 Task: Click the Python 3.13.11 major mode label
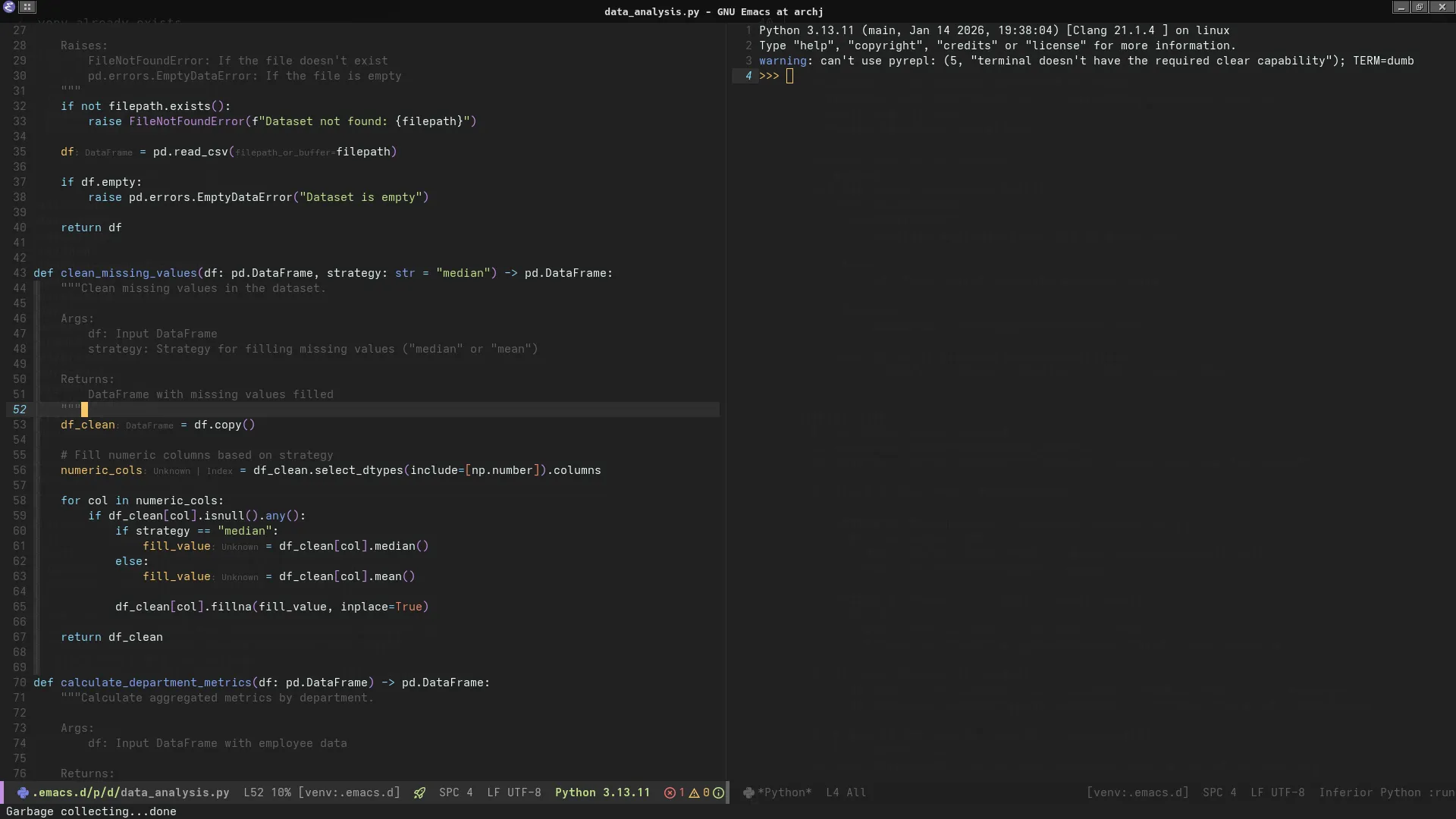tap(602, 792)
